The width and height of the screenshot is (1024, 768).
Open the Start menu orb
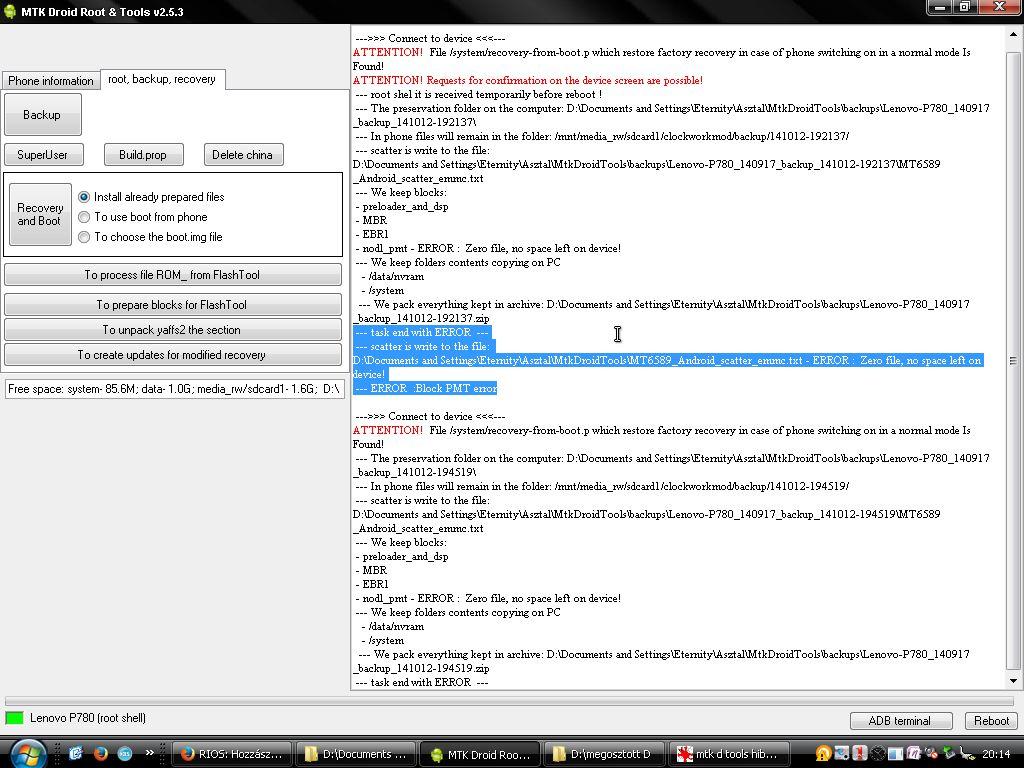coord(27,754)
